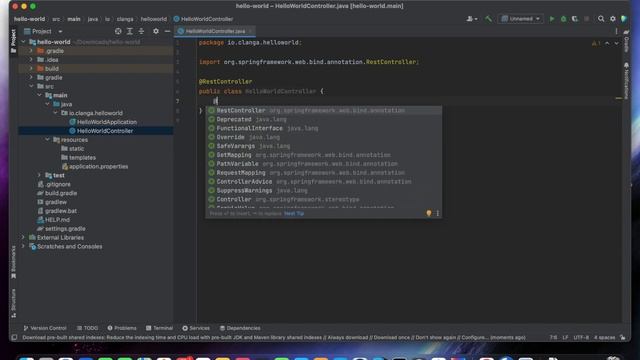Collapse the main folder

(39, 95)
